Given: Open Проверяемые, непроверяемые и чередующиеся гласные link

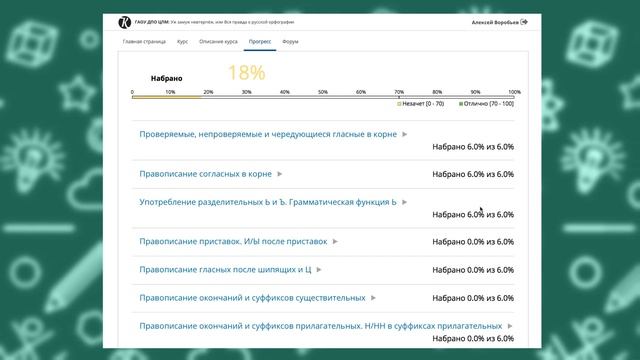Looking at the screenshot, I should pyautogui.click(x=268, y=134).
